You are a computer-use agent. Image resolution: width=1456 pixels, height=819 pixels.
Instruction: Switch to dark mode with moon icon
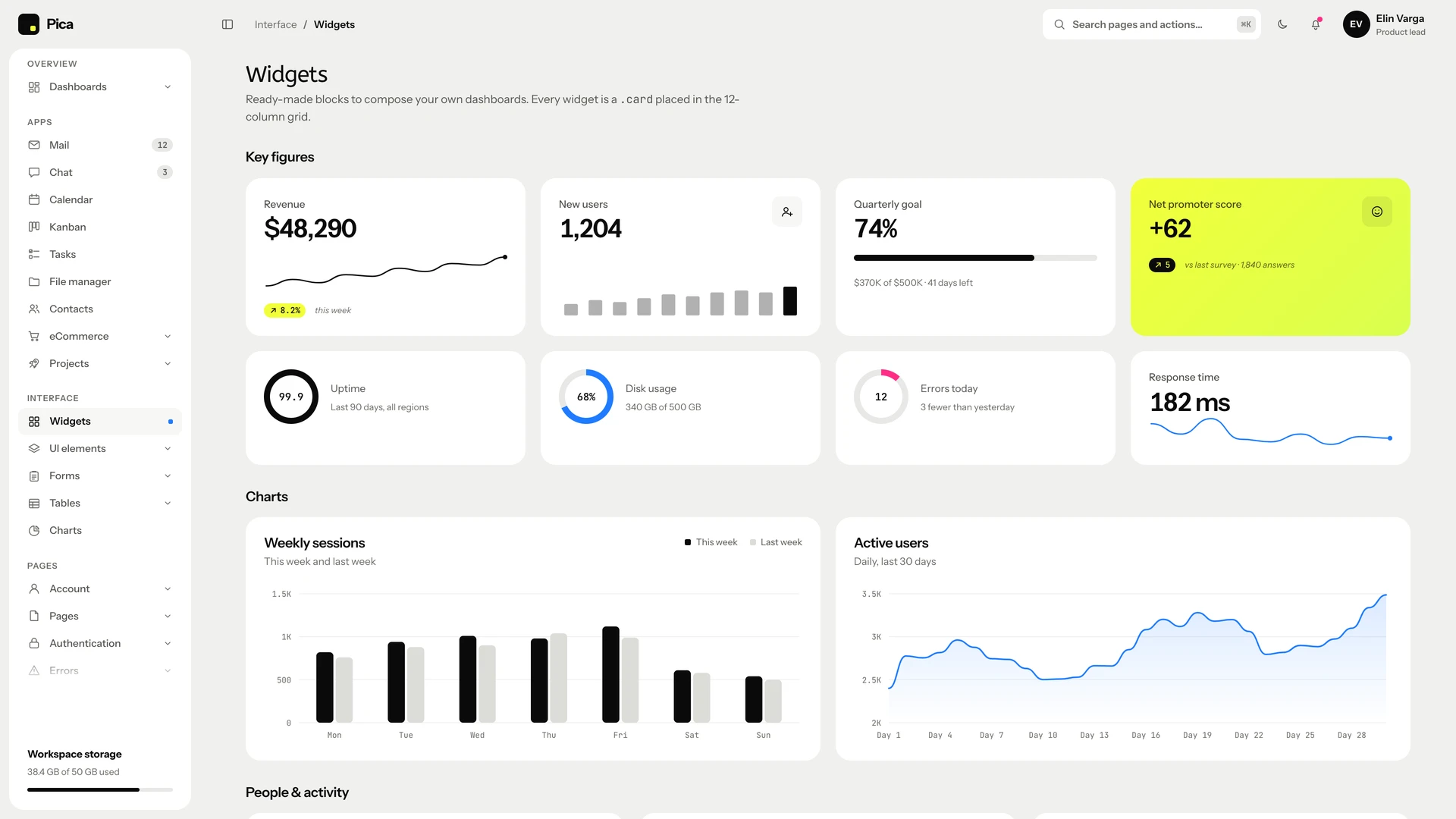[x=1282, y=24]
